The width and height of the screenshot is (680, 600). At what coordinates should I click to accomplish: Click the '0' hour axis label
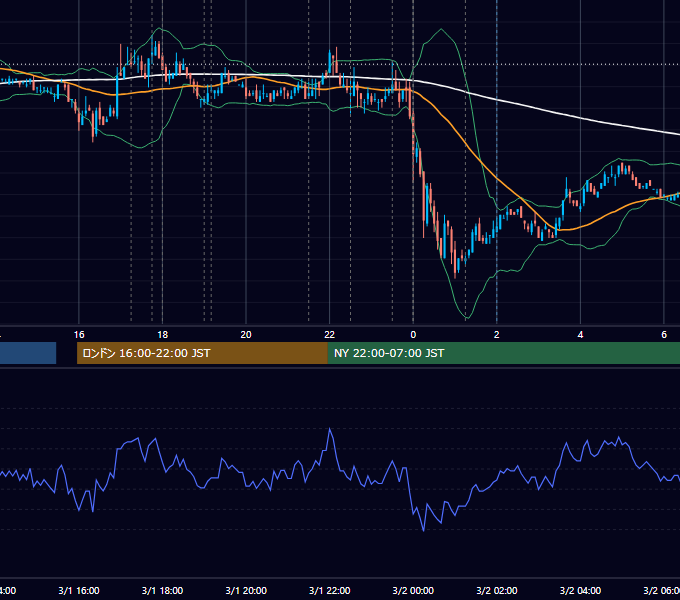413,335
